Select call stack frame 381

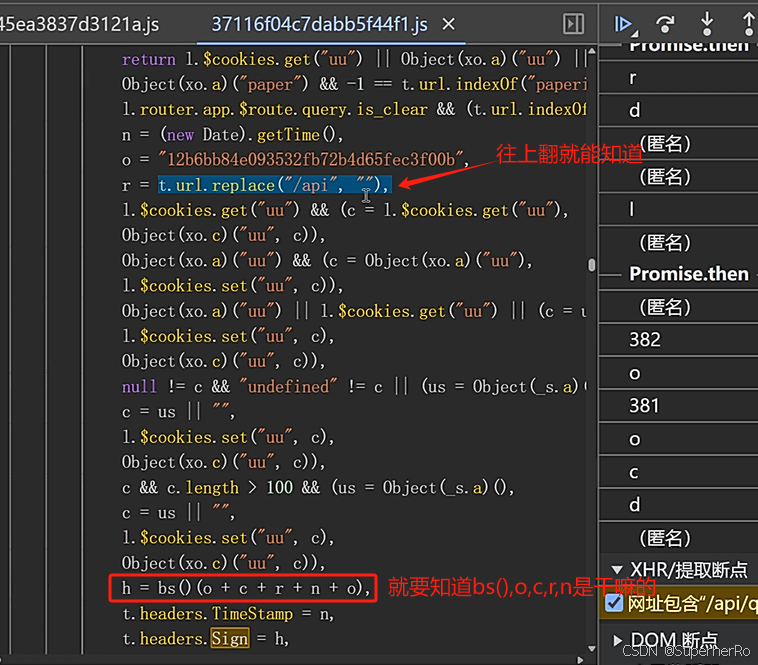[678, 406]
